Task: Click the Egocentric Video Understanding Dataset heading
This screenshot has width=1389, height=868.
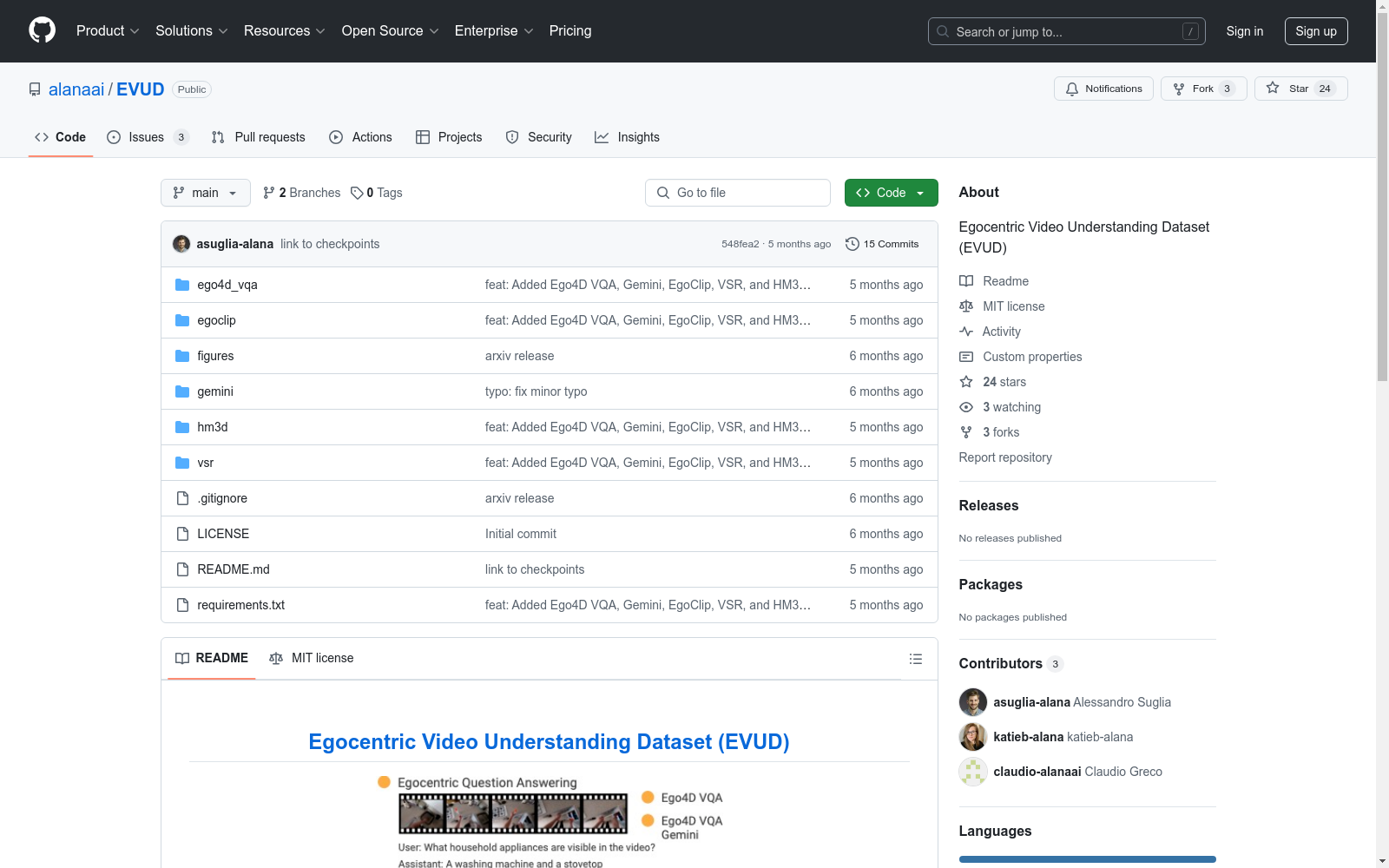Action: point(550,742)
